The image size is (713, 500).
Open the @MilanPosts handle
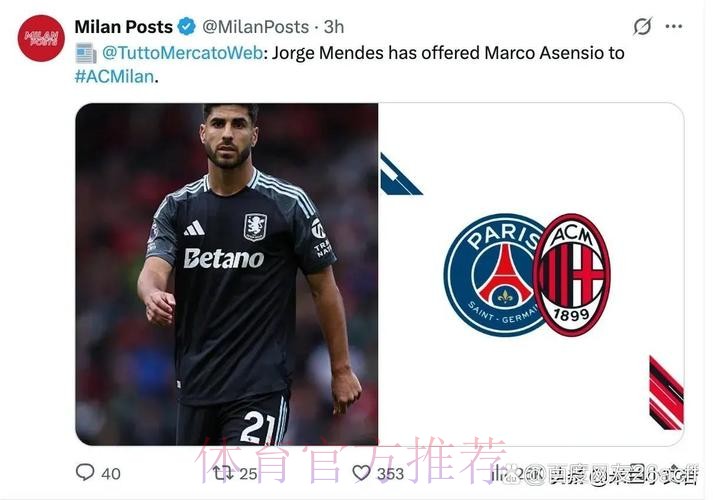(x=256, y=27)
